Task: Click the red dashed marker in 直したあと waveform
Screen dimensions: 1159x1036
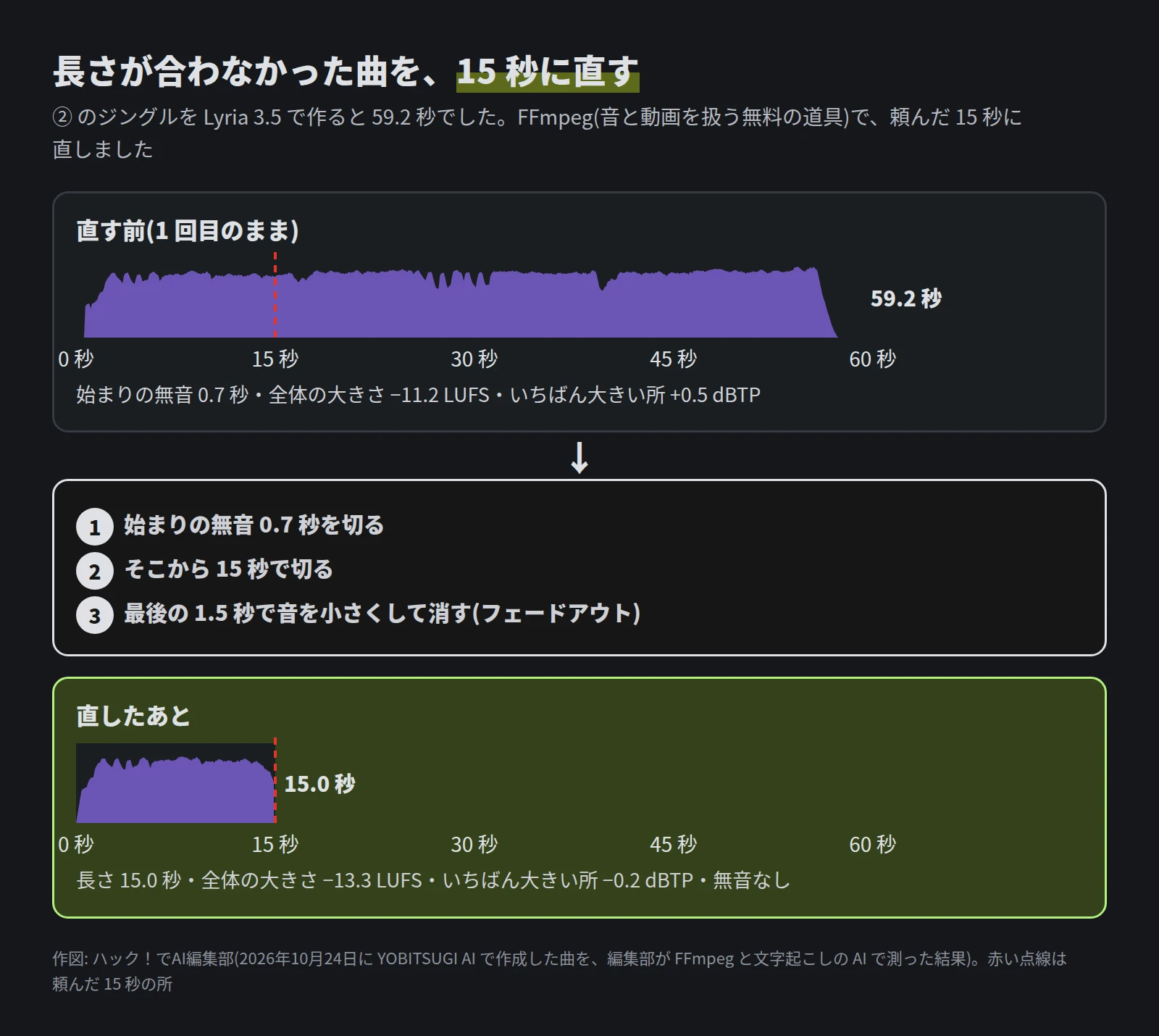Action: 275,780
